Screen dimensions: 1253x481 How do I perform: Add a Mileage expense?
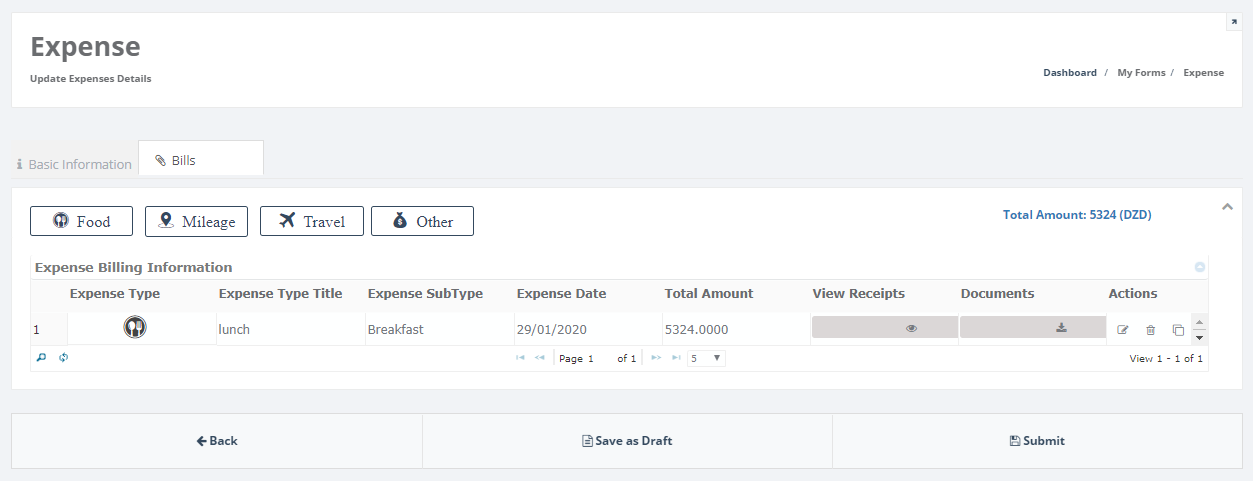(196, 222)
